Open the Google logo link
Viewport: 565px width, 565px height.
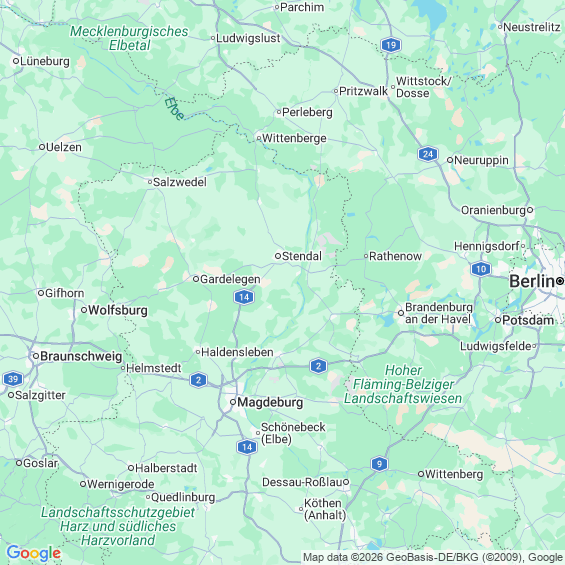(x=34, y=553)
